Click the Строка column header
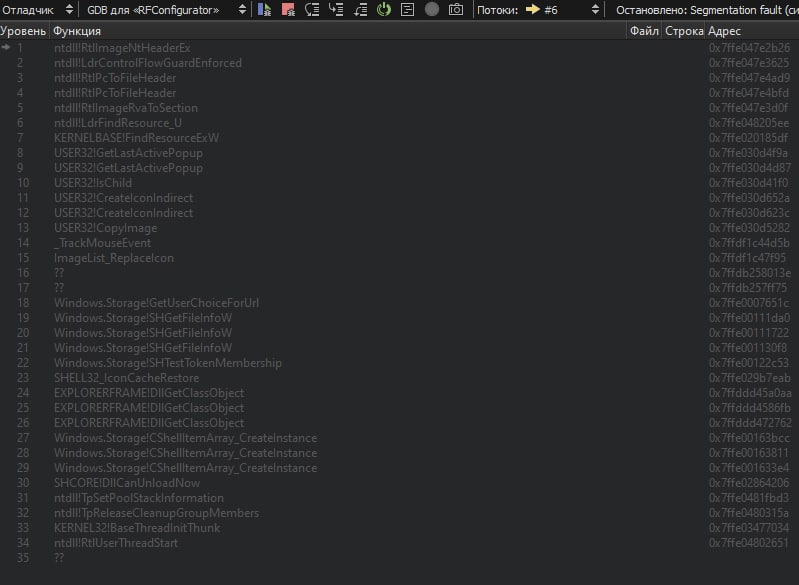This screenshot has height=585, width=799. tap(684, 31)
